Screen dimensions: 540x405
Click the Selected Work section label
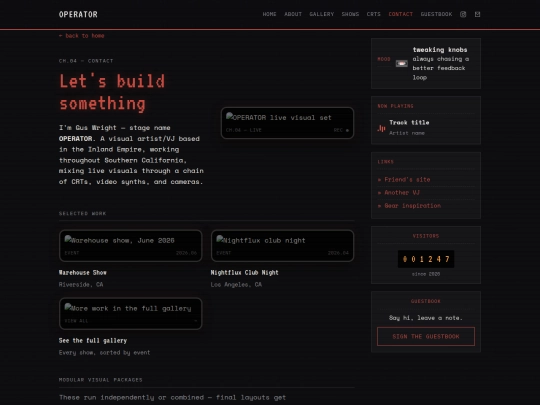point(82,214)
